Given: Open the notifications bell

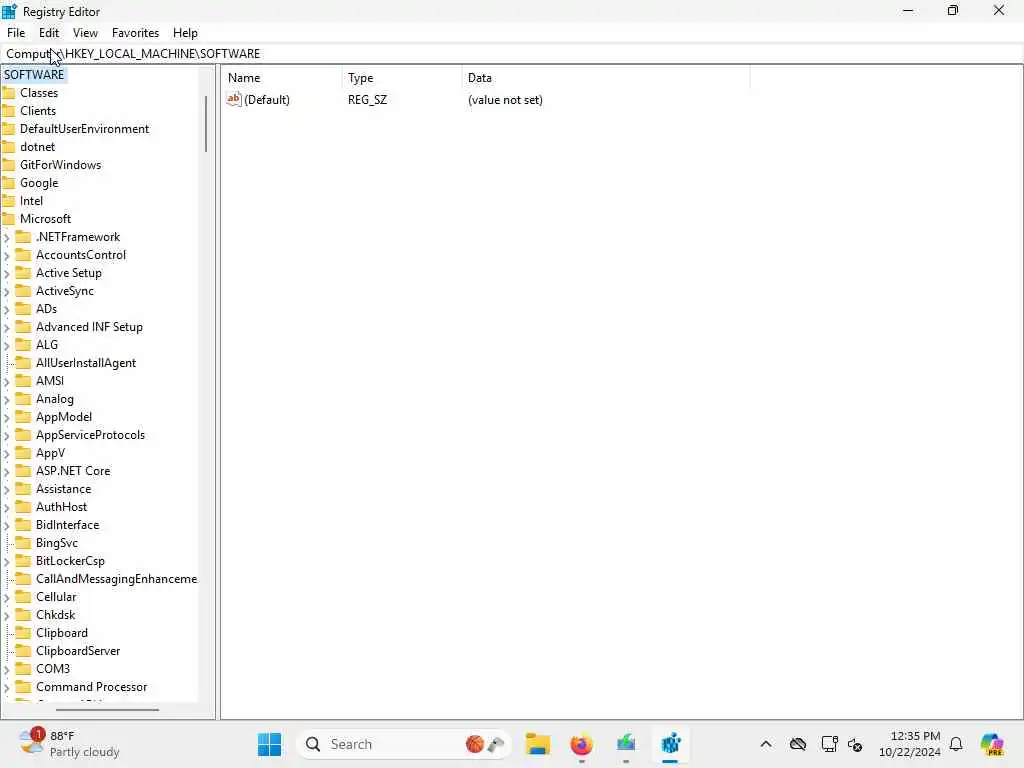Looking at the screenshot, I should [x=956, y=744].
